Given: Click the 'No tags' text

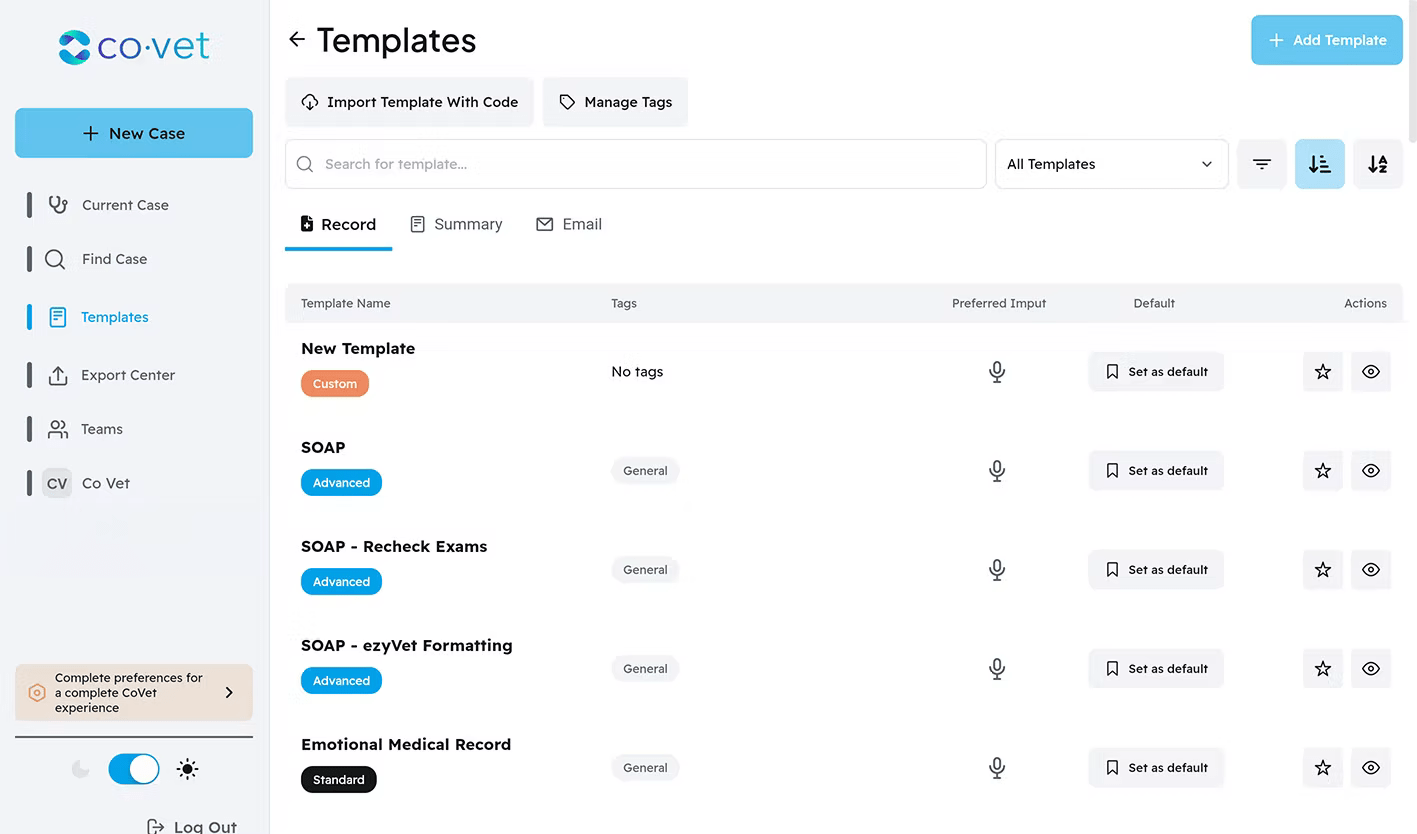Looking at the screenshot, I should click(637, 372).
